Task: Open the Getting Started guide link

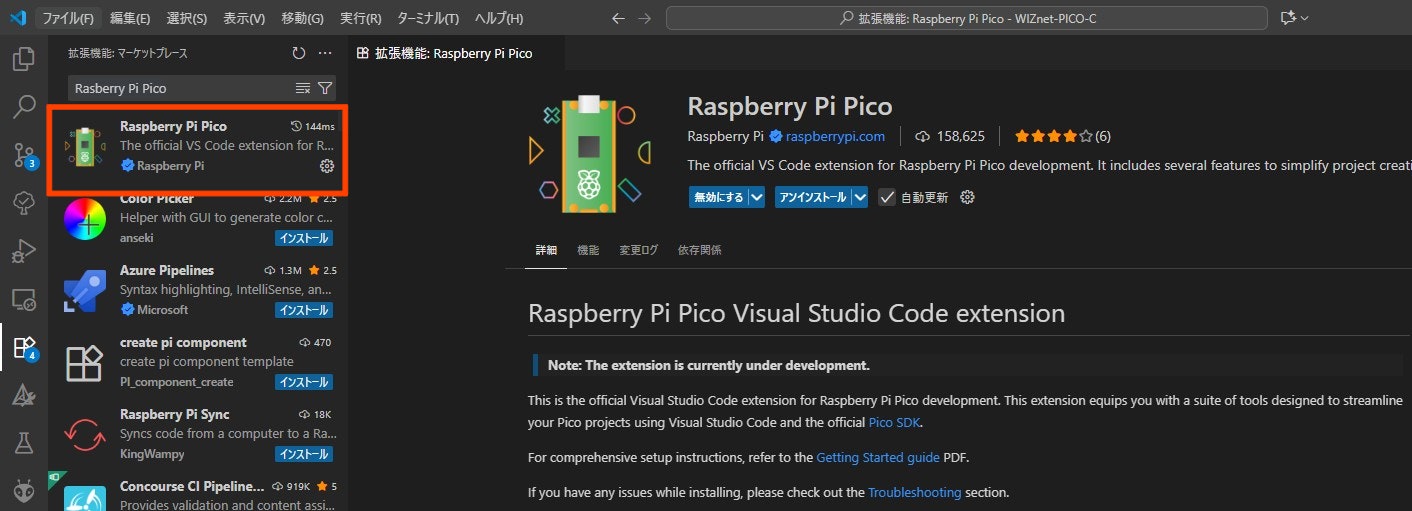Action: [878, 457]
